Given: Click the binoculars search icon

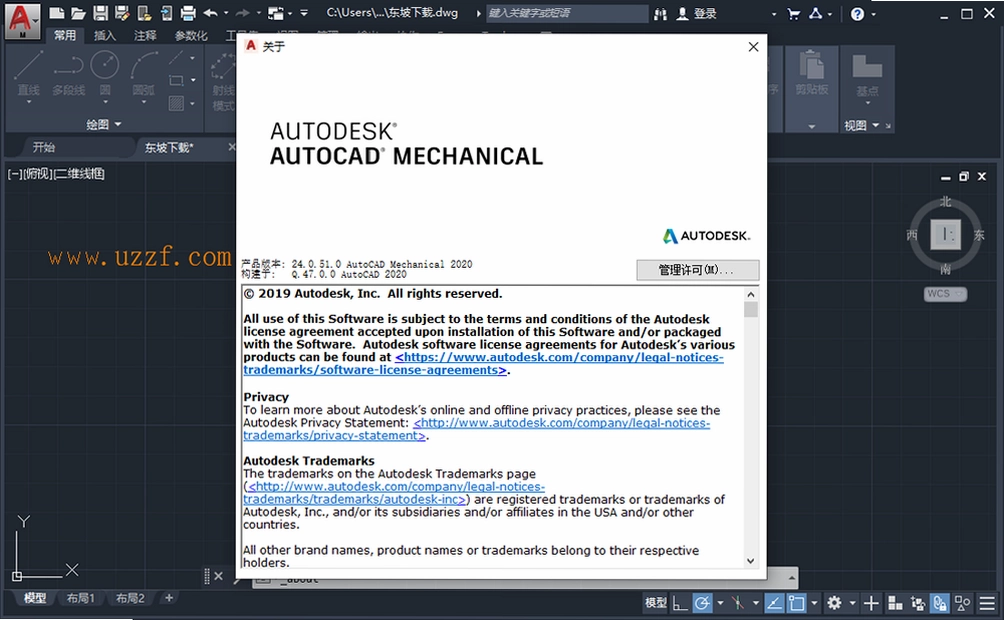Looking at the screenshot, I should point(660,13).
